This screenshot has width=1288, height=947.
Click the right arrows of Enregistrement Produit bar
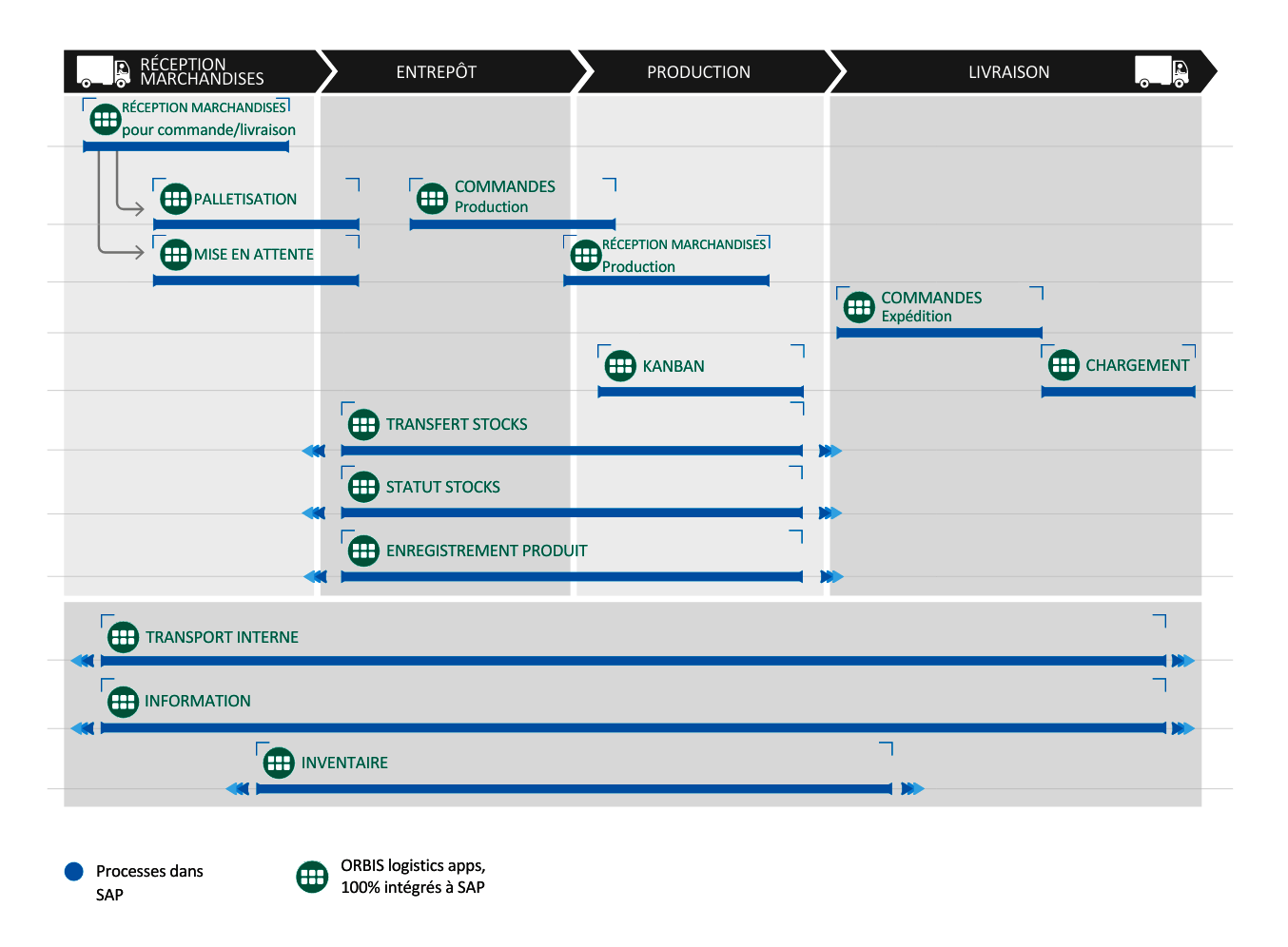(831, 576)
